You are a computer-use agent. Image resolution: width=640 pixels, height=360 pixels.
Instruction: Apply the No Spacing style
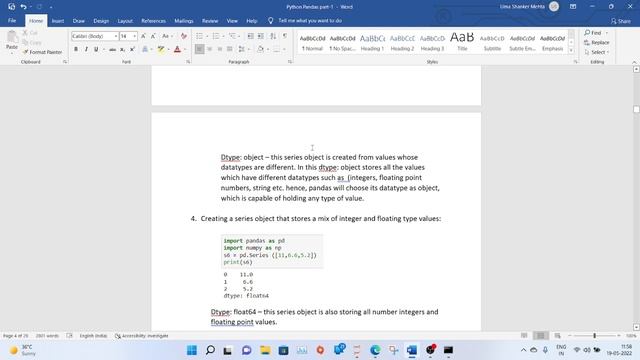pos(342,42)
